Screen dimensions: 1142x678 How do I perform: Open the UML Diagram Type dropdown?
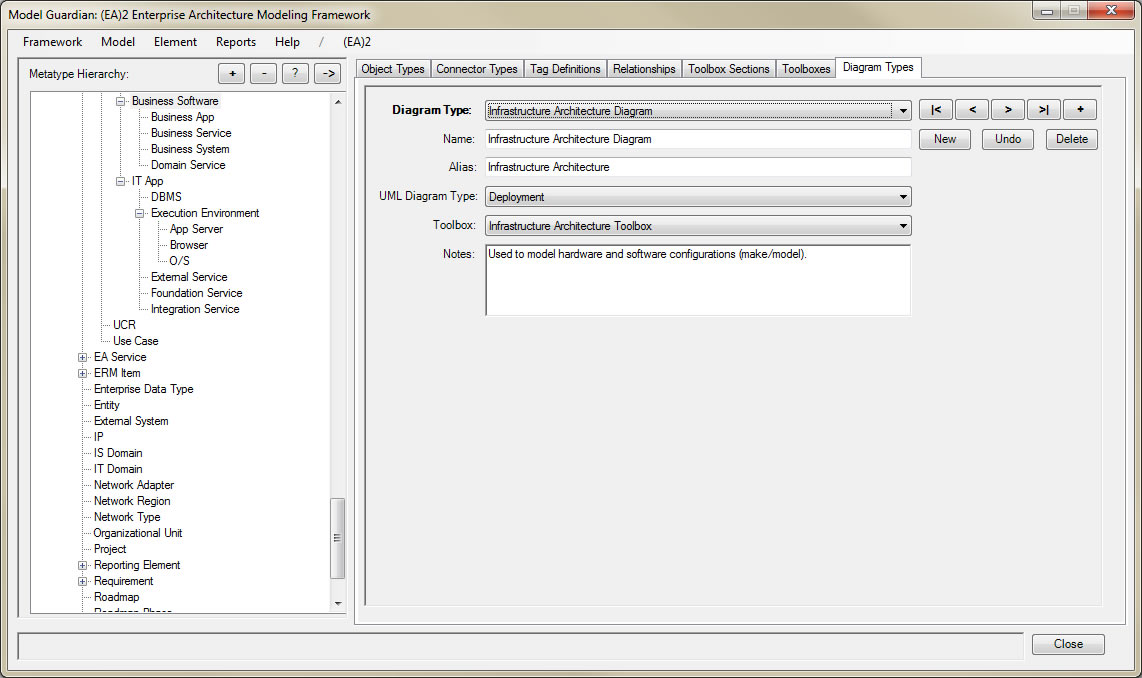[x=903, y=197]
